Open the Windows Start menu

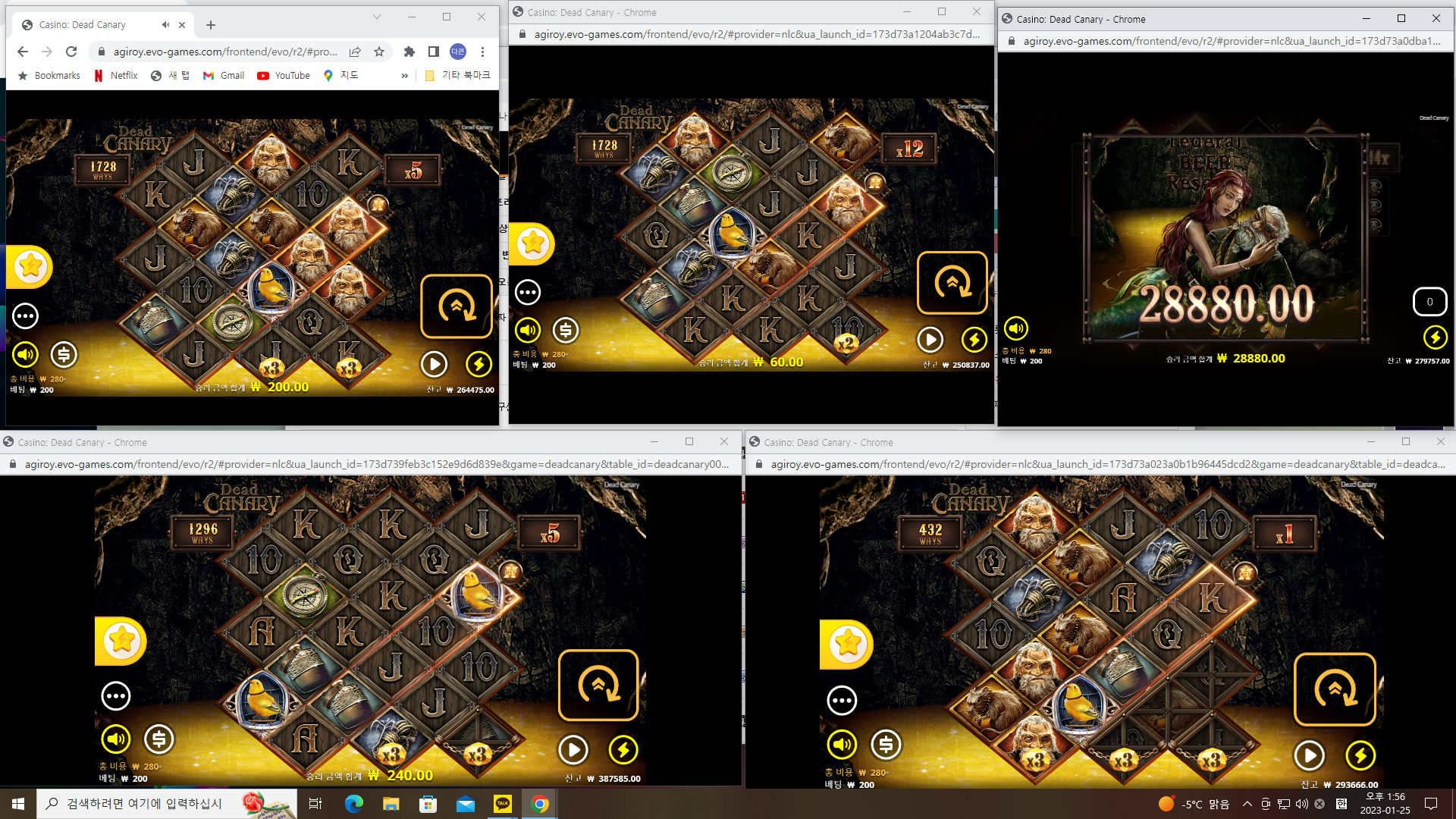pos(18,804)
